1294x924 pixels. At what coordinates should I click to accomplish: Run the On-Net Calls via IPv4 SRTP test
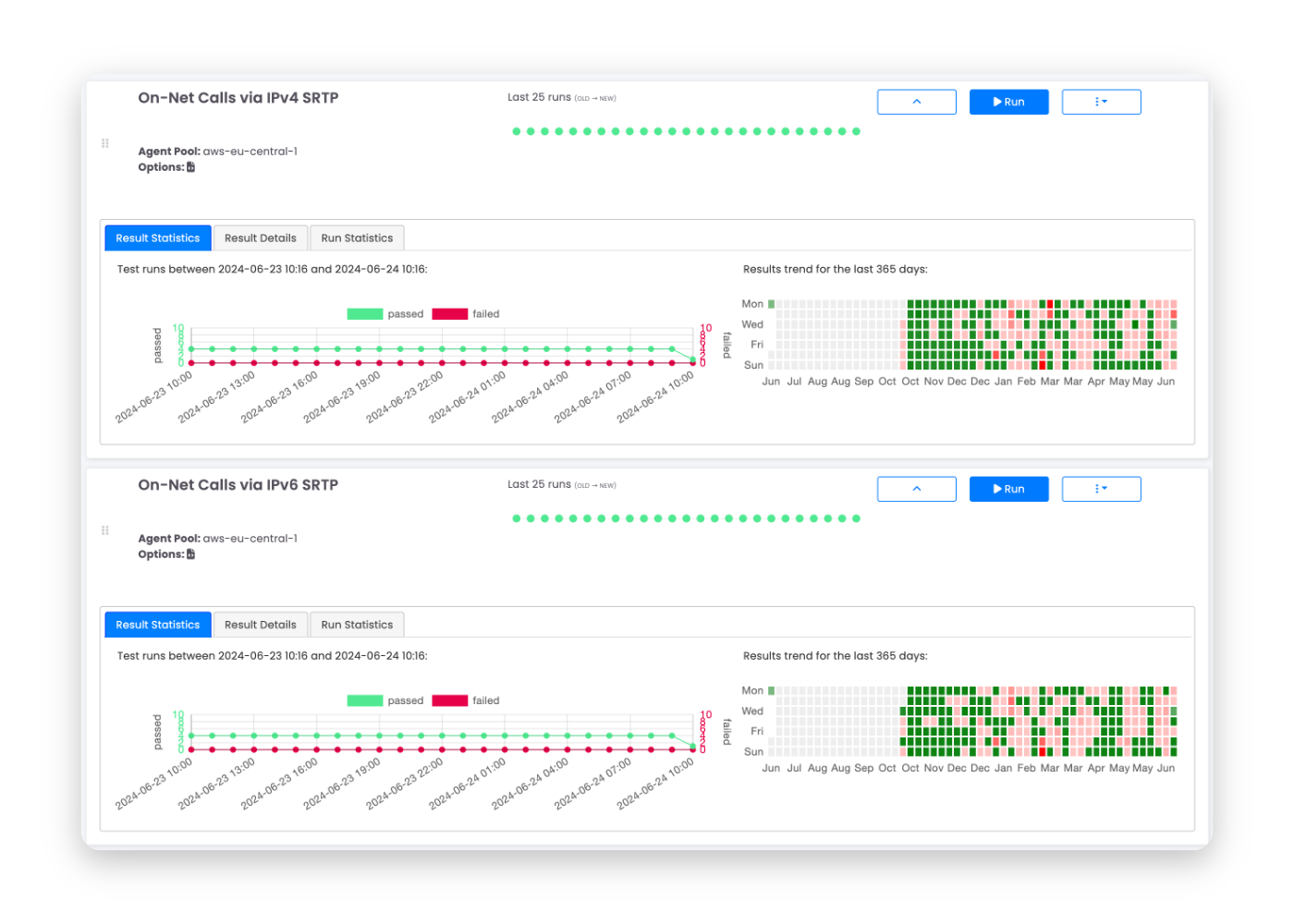(1008, 102)
